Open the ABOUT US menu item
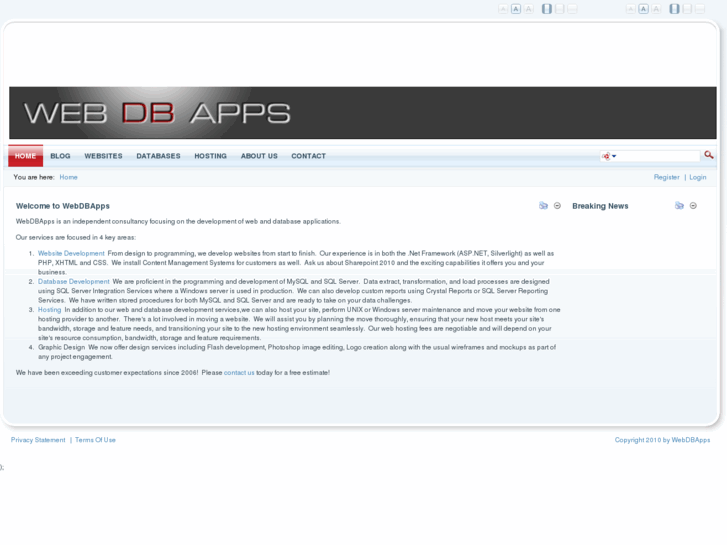Viewport: 727px width, 545px height. point(259,156)
